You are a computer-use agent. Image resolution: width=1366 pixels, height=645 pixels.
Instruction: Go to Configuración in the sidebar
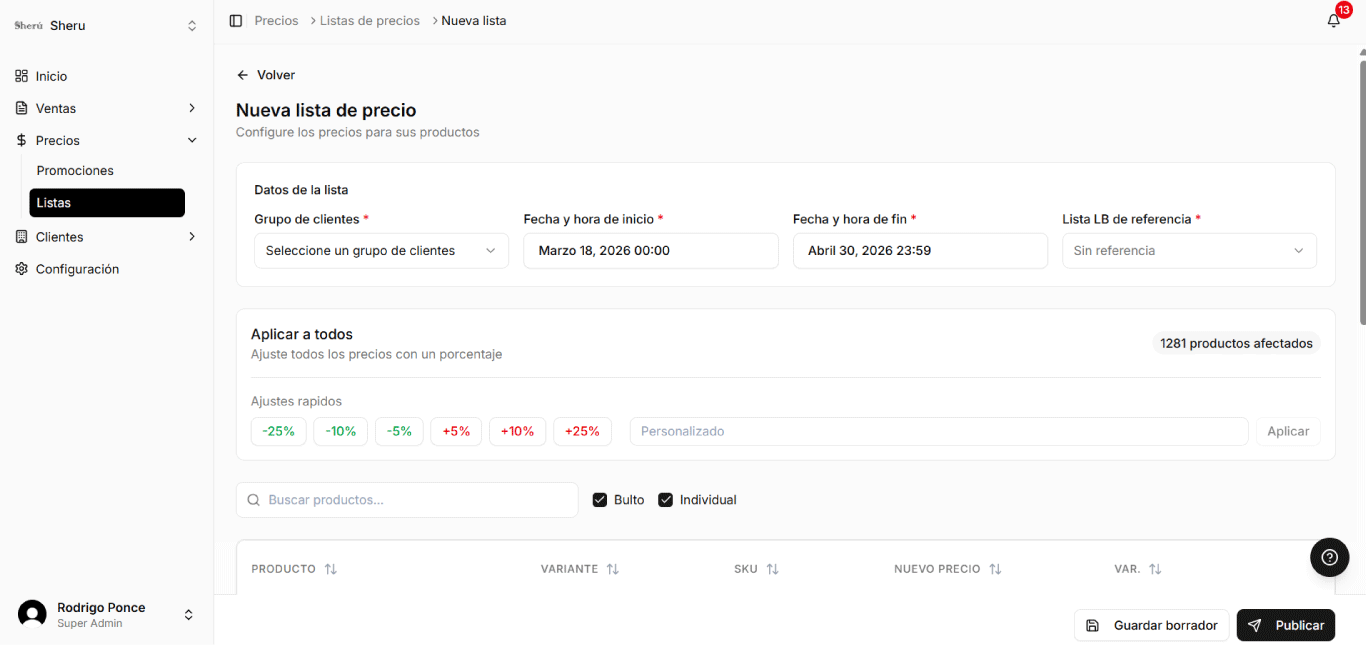(x=77, y=269)
